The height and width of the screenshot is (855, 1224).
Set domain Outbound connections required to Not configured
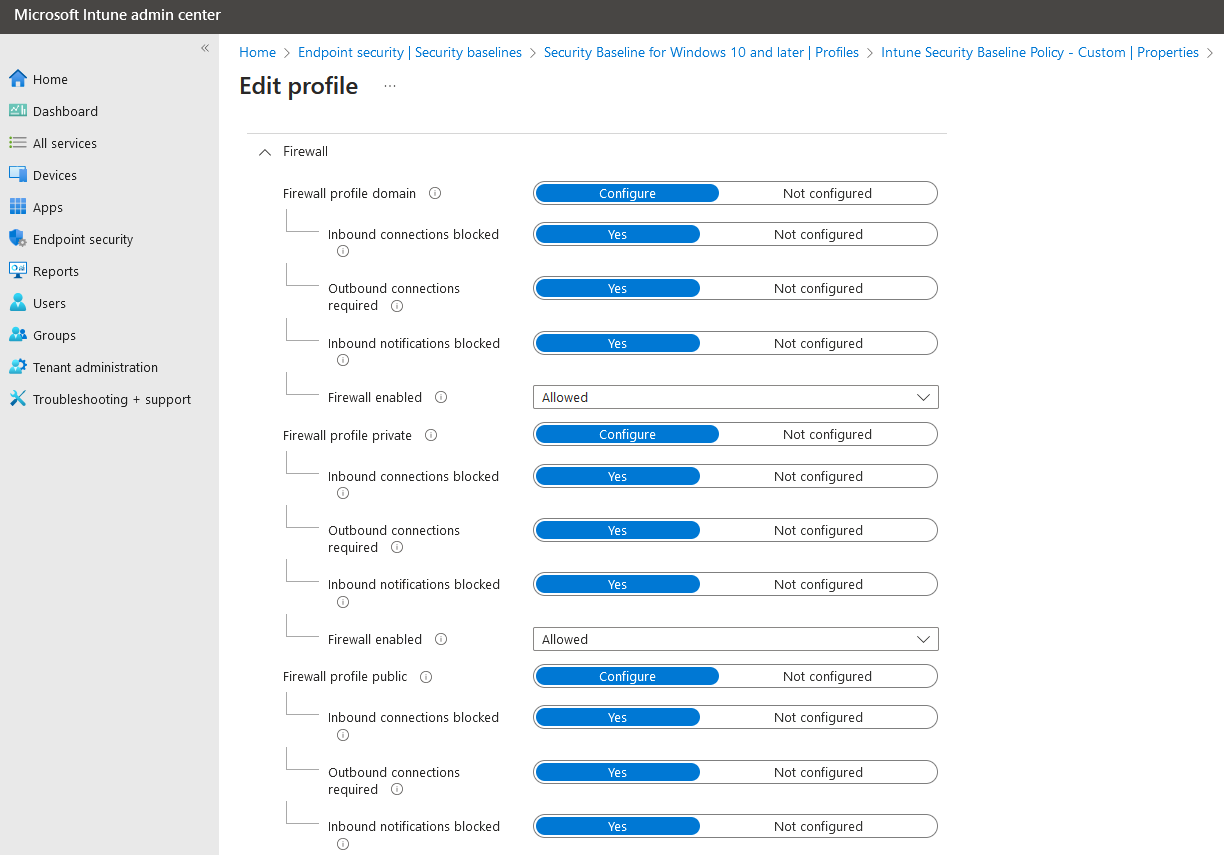coord(818,288)
